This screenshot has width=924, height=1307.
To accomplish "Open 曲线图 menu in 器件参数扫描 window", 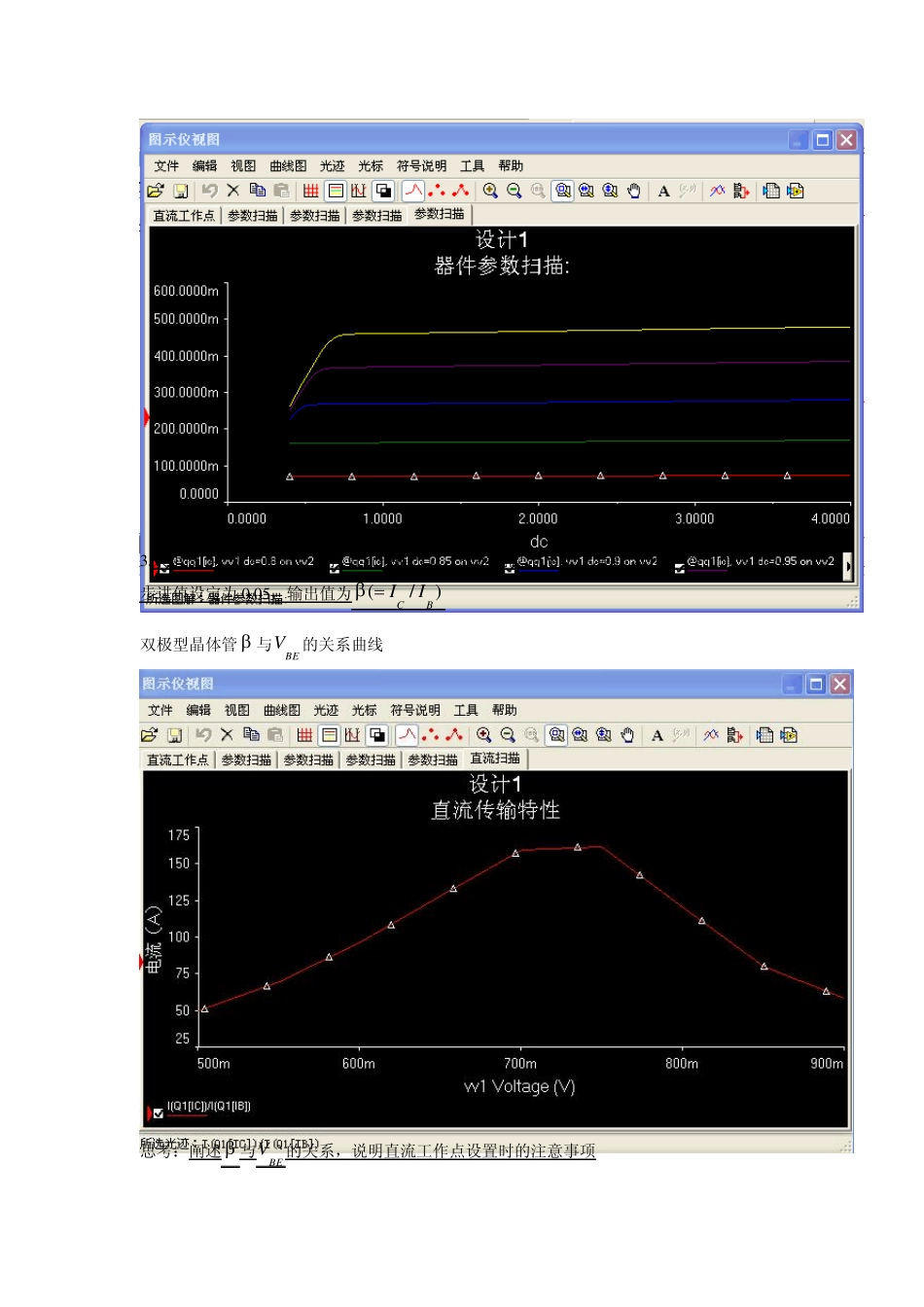I will [x=288, y=166].
